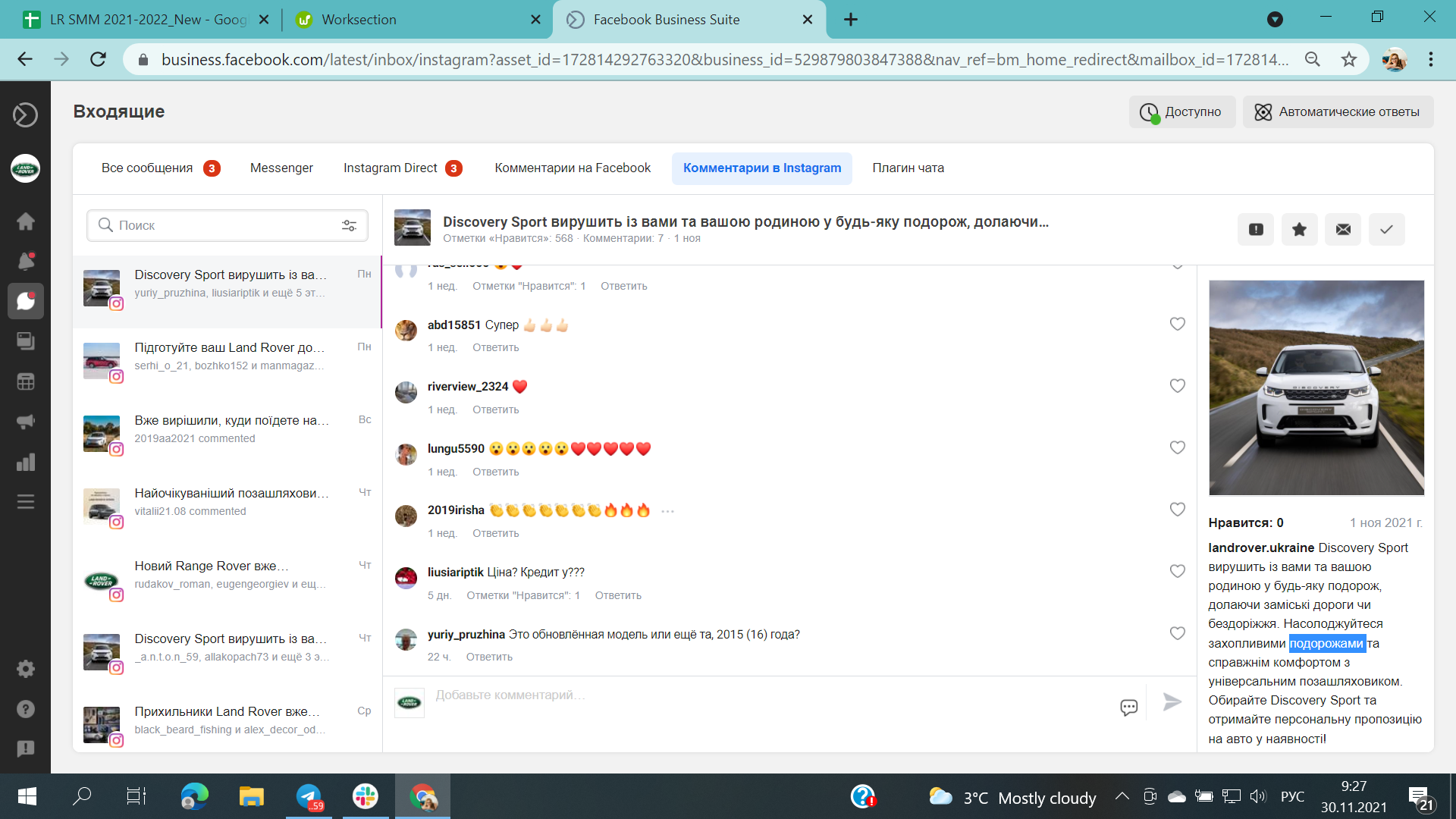Viewport: 1456px width, 819px height.
Task: Mark conversation as spam icon
Action: 1256,229
